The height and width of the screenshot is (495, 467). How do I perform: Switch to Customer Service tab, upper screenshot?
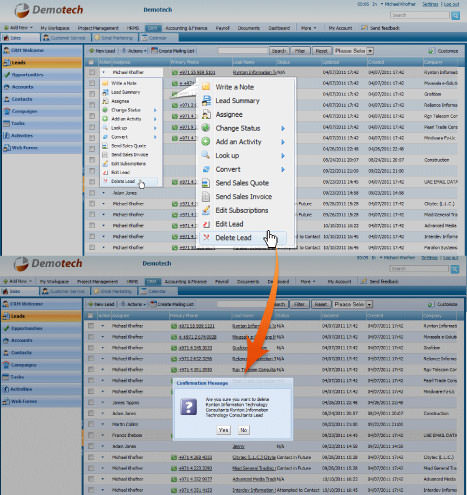click(x=65, y=38)
